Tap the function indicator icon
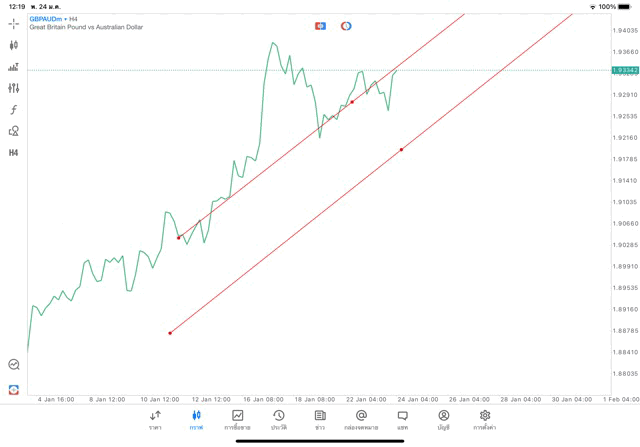The height and width of the screenshot is (447, 640). (x=14, y=110)
